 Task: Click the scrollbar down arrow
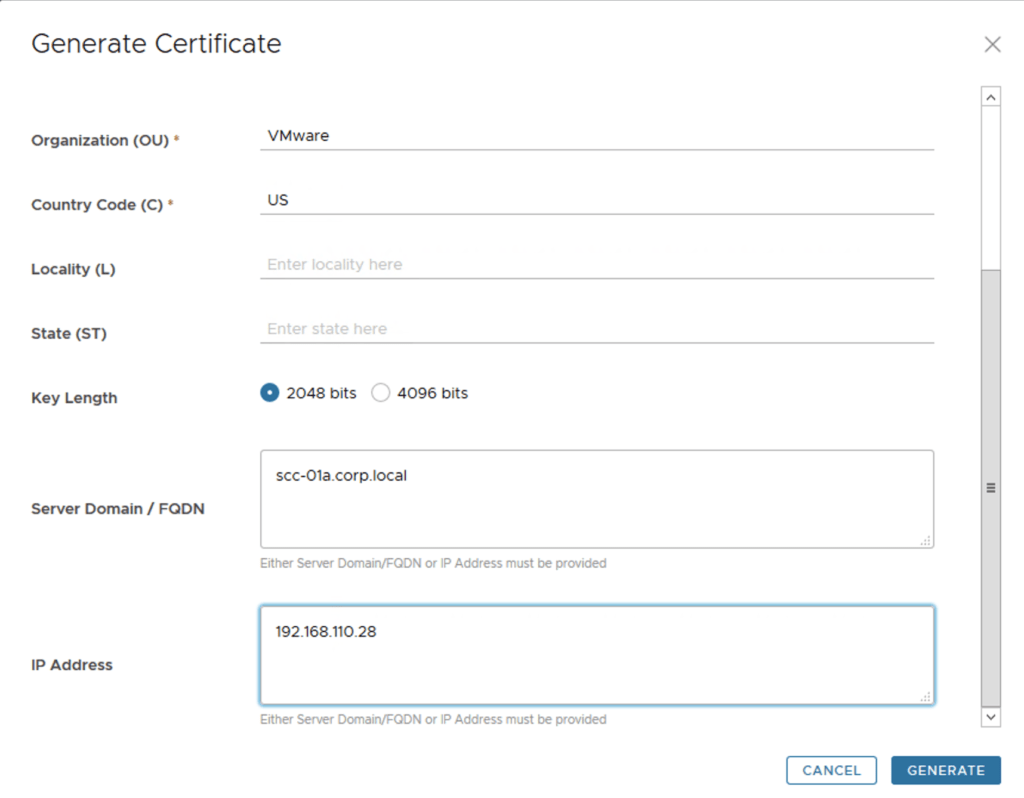991,716
